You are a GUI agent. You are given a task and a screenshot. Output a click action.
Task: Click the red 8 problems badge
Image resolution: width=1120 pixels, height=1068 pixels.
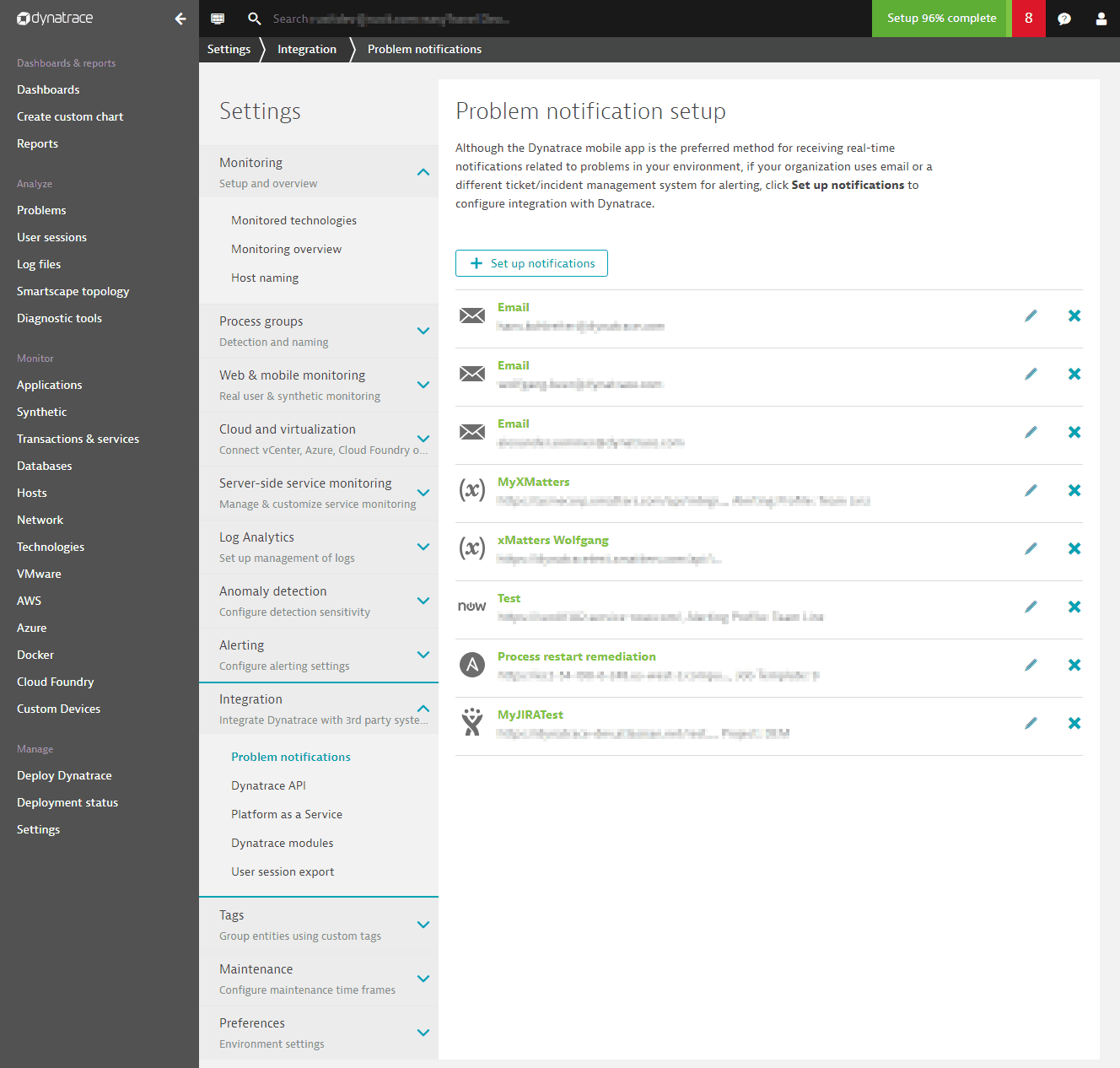pos(1028,19)
